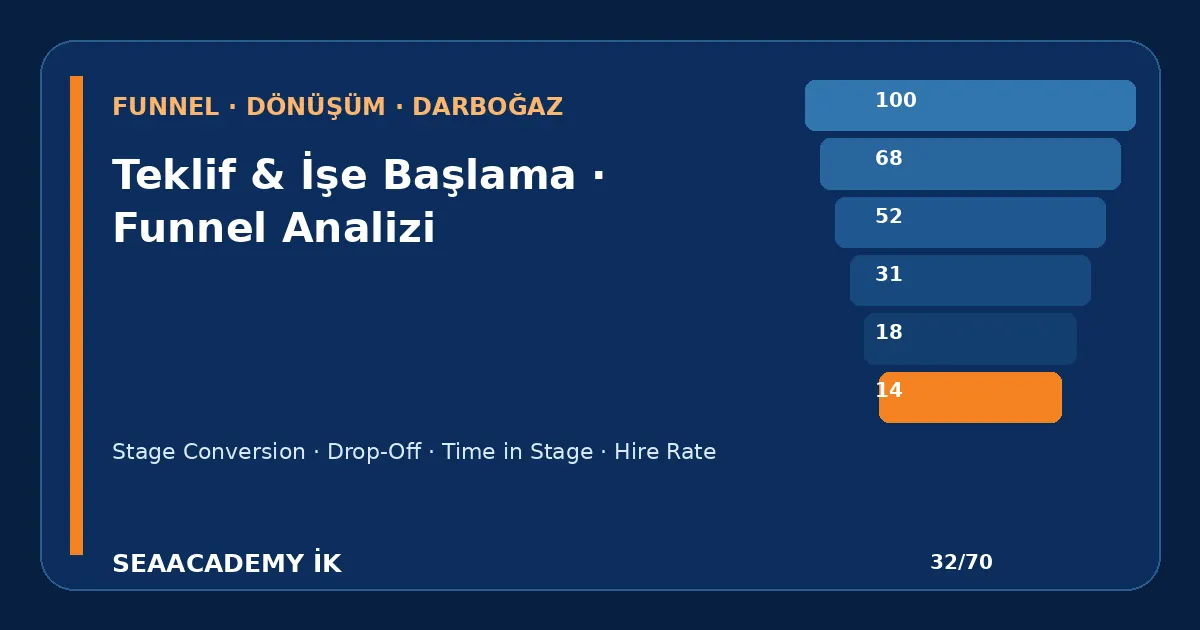
Task: Select the orange funnel bar labeled 14
Action: [970, 397]
